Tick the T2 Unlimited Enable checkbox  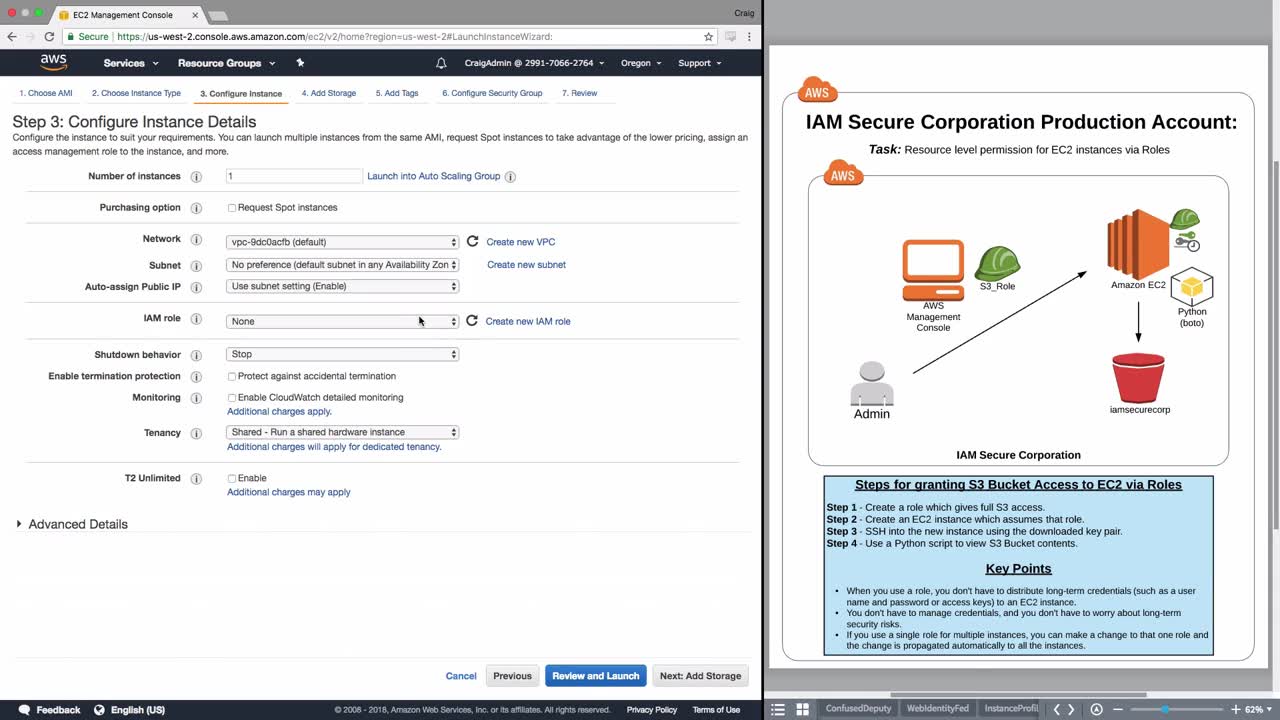(232, 479)
